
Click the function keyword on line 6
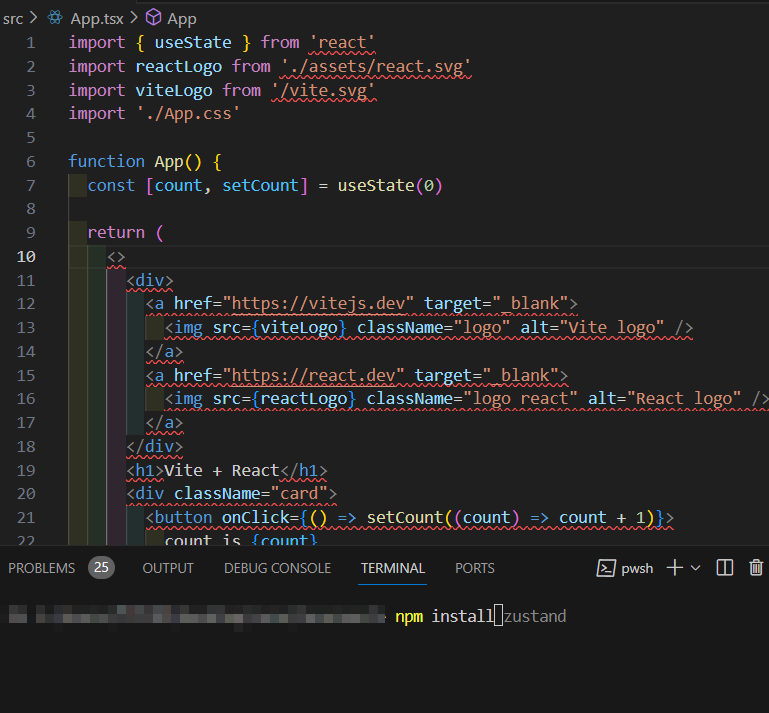[106, 161]
